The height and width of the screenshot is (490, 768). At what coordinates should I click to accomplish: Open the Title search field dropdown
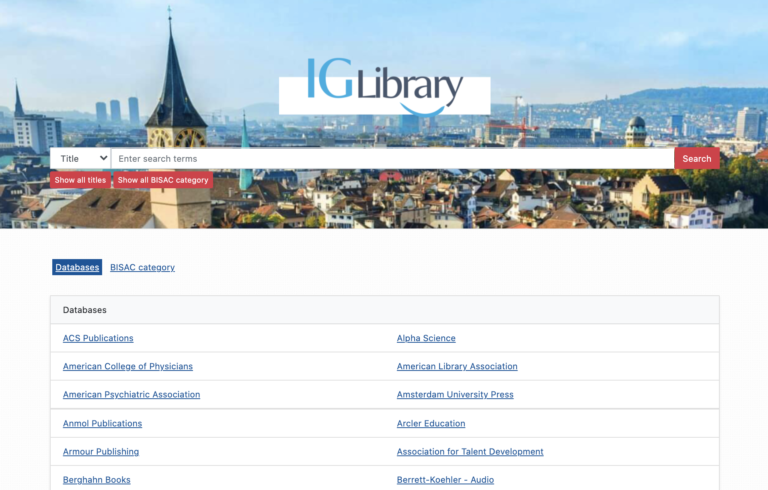80,158
